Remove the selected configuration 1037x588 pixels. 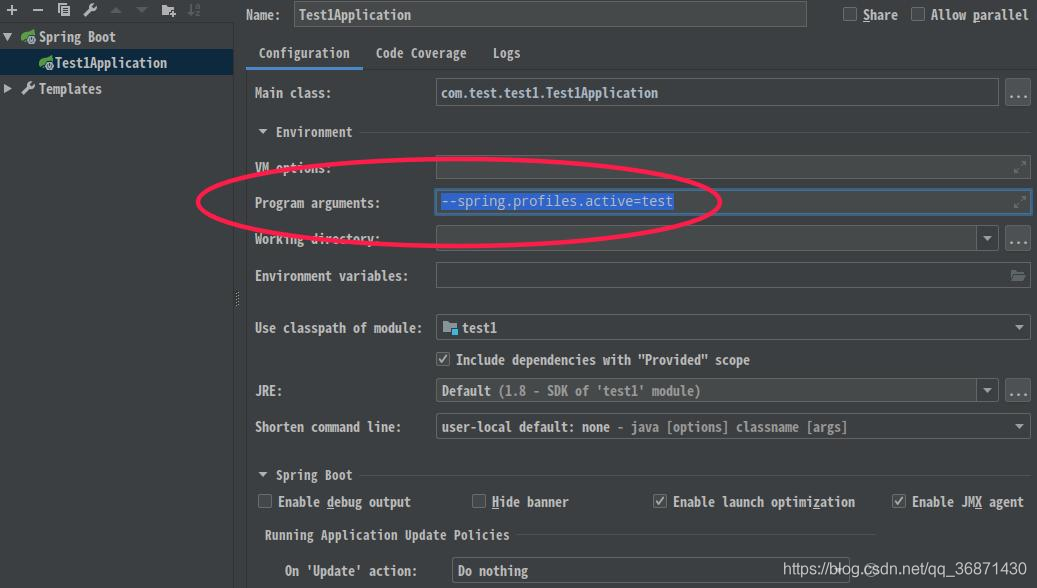coord(38,10)
